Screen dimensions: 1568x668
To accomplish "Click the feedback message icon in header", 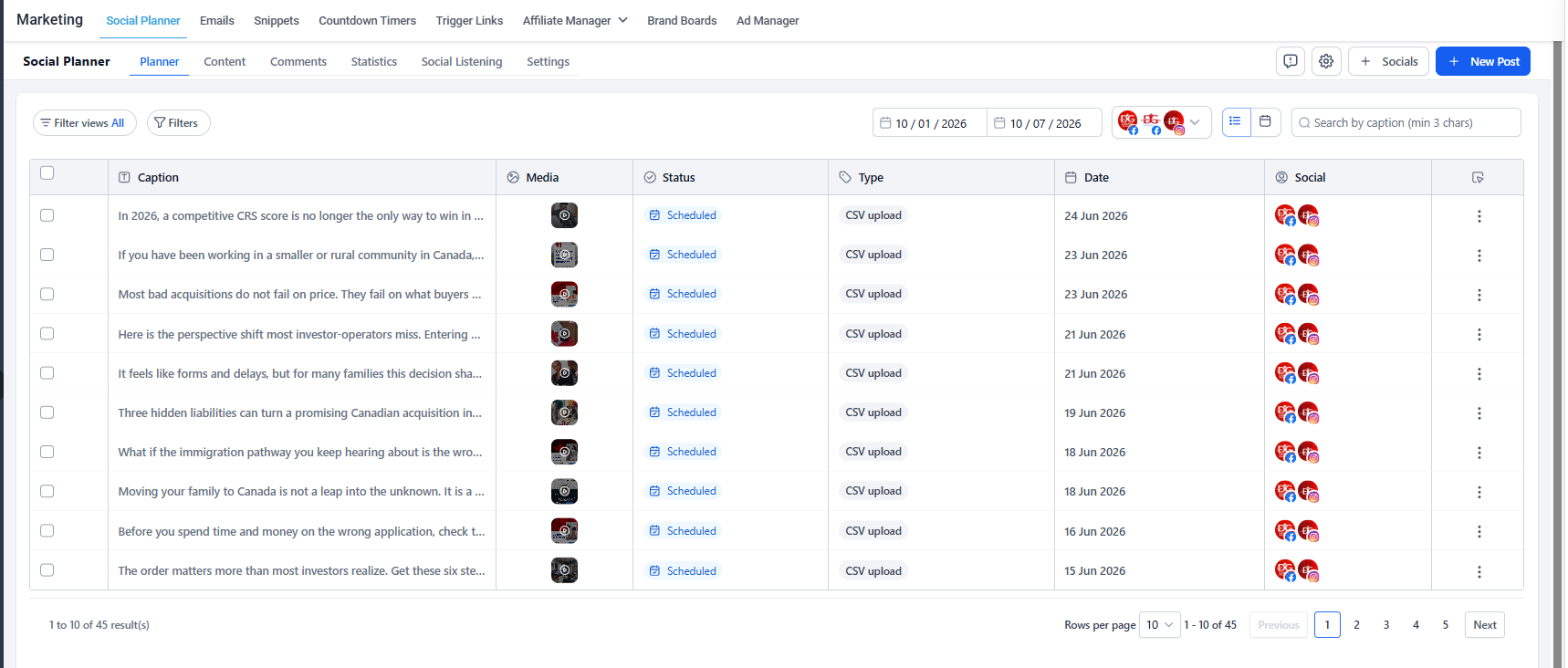I will click(1291, 61).
